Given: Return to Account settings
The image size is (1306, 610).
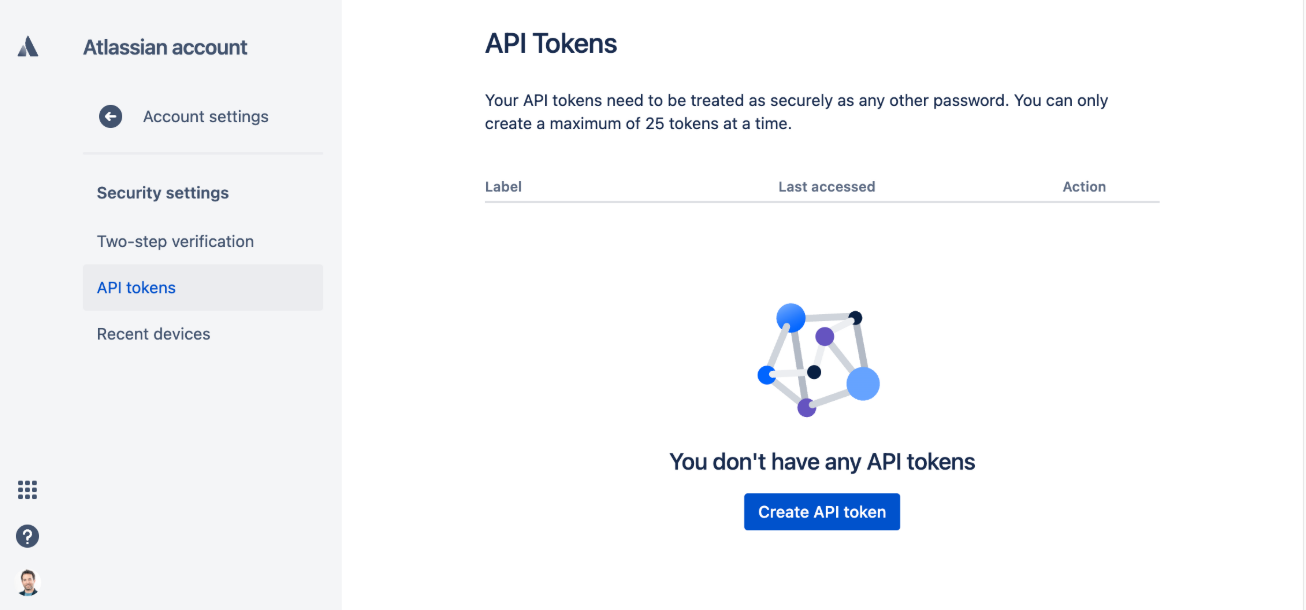Looking at the screenshot, I should tap(206, 116).
